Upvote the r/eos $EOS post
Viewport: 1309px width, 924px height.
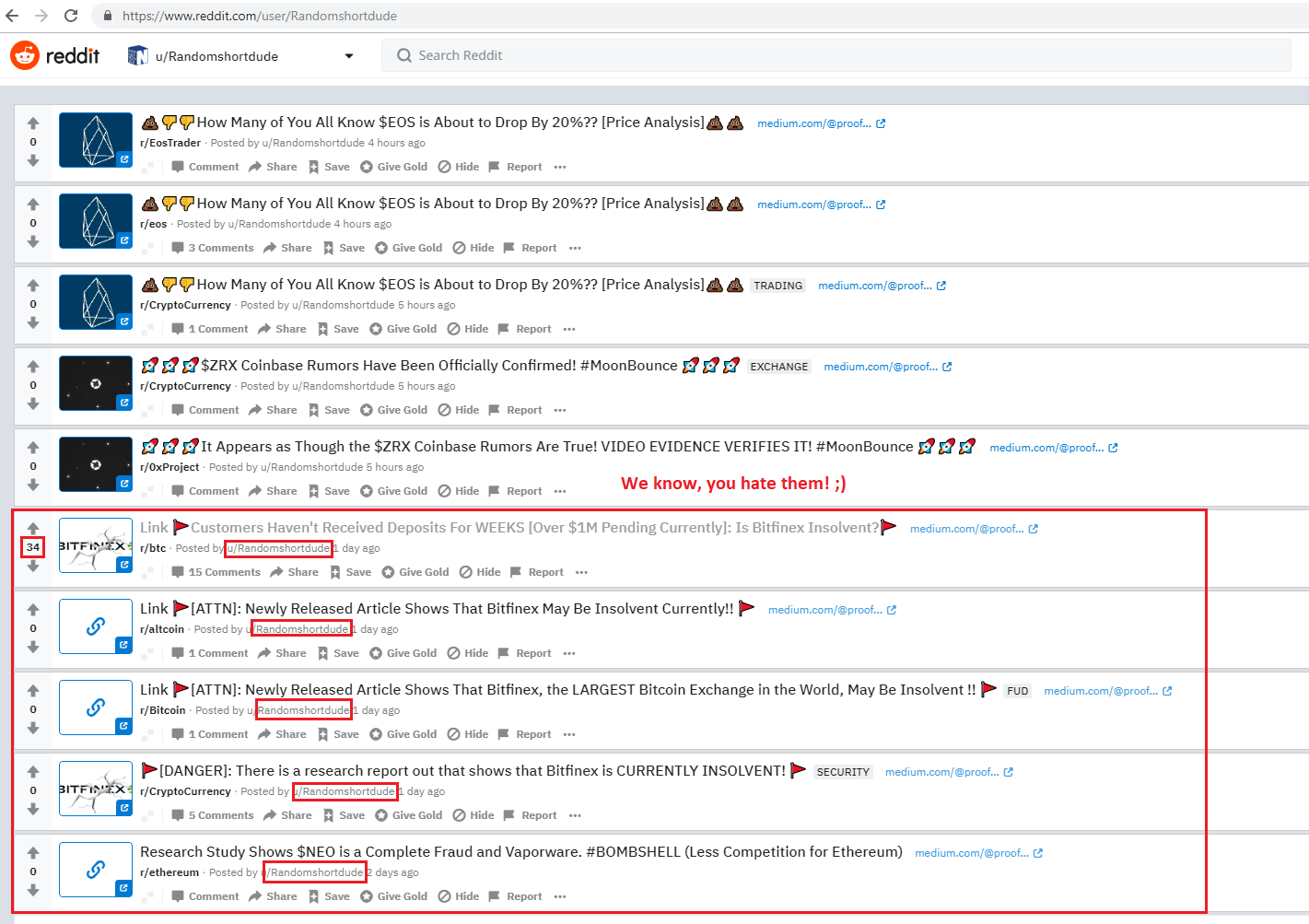click(x=33, y=205)
